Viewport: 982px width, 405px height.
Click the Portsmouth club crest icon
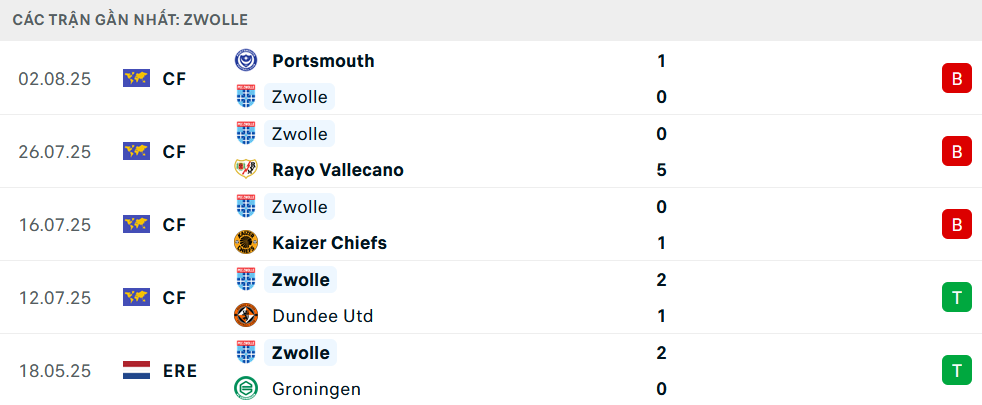245,61
